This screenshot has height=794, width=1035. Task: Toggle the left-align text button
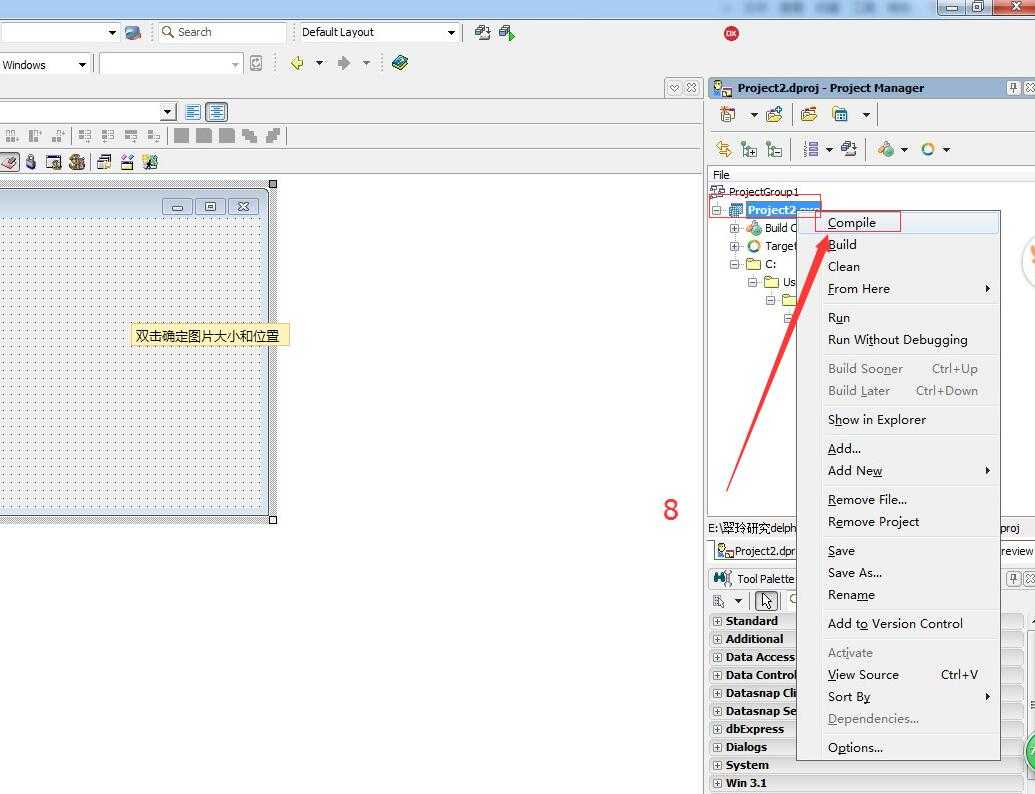click(x=193, y=112)
